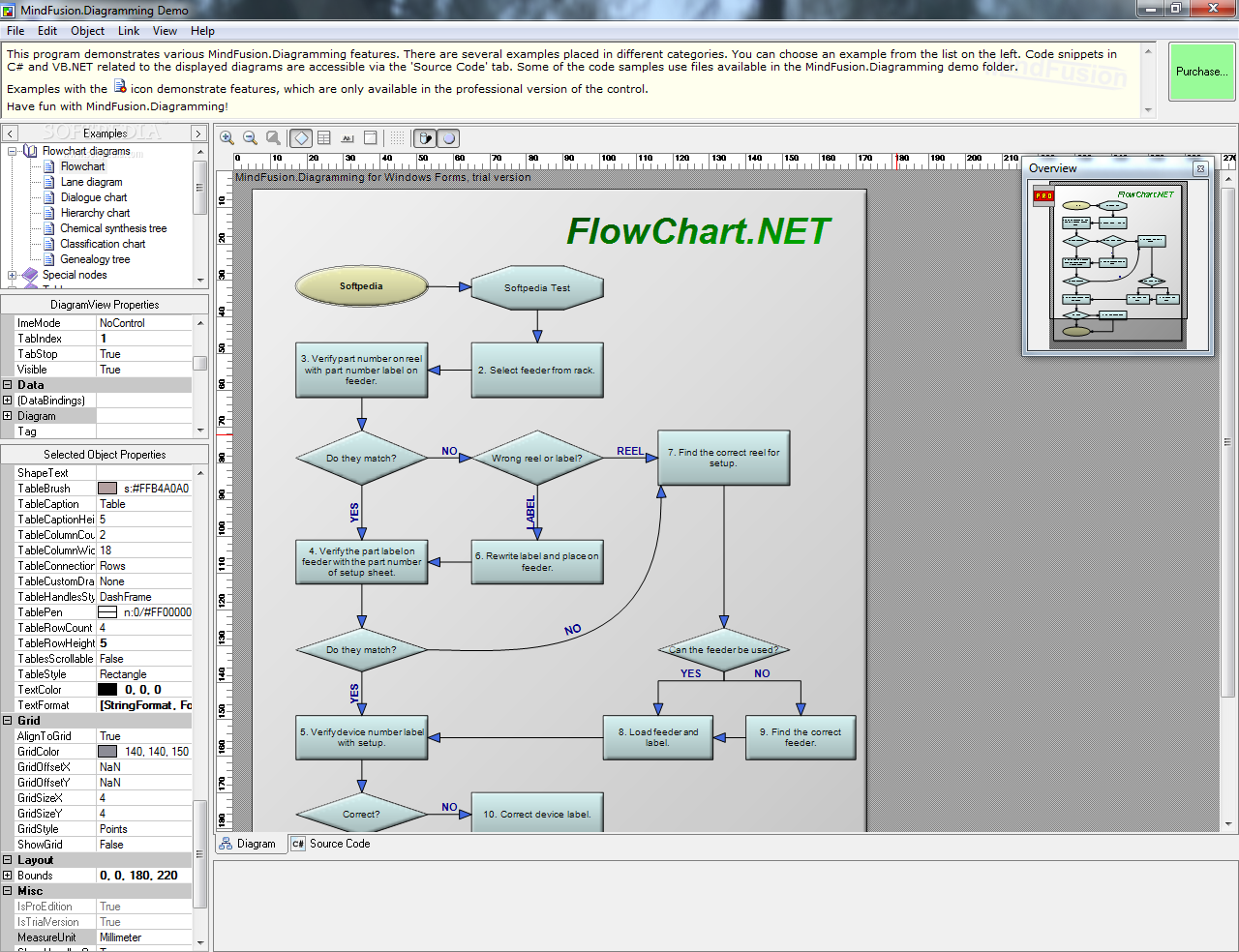This screenshot has height=952, width=1239.
Task: Activate the Fit to Window zoom icon
Action: pos(273,137)
